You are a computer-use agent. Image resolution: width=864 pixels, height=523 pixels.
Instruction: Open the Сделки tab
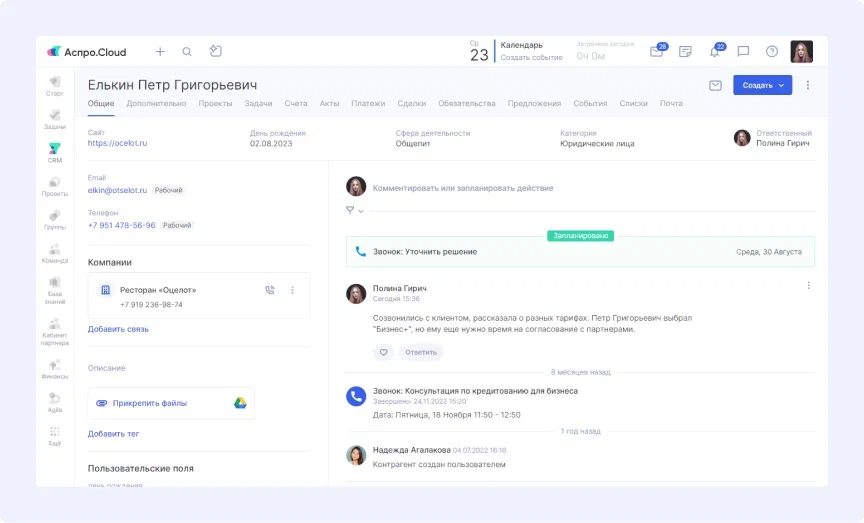[x=412, y=104]
